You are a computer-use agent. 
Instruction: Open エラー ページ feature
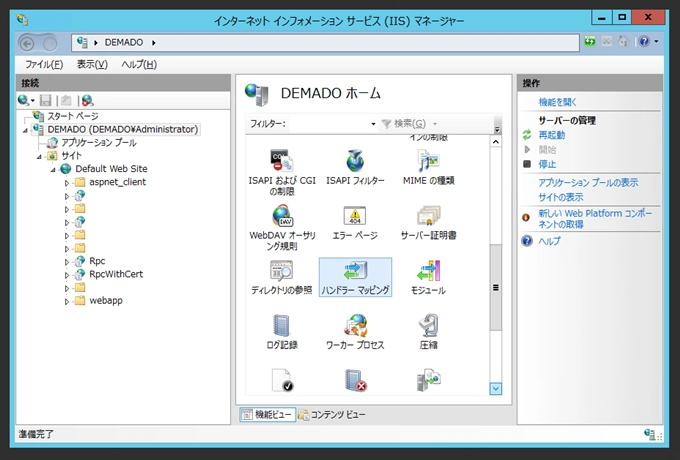[x=355, y=223]
